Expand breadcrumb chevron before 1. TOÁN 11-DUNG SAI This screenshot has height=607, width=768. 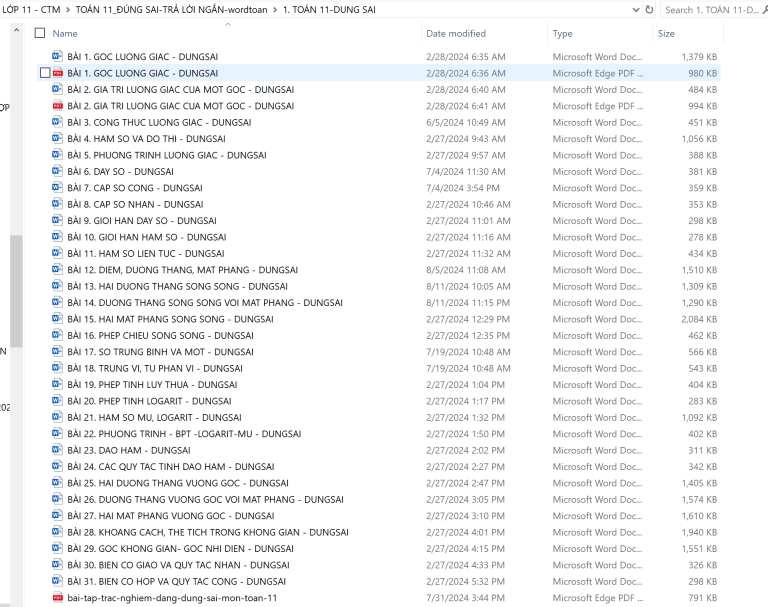pyautogui.click(x=275, y=9)
